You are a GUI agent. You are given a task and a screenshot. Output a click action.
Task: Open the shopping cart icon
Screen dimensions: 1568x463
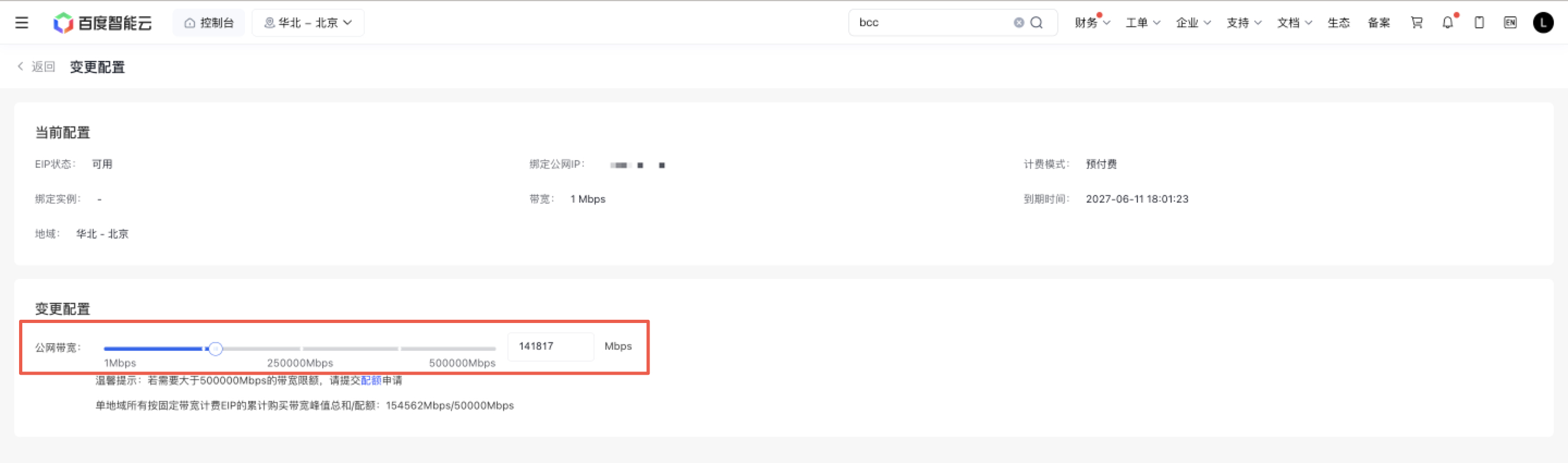(x=1417, y=22)
